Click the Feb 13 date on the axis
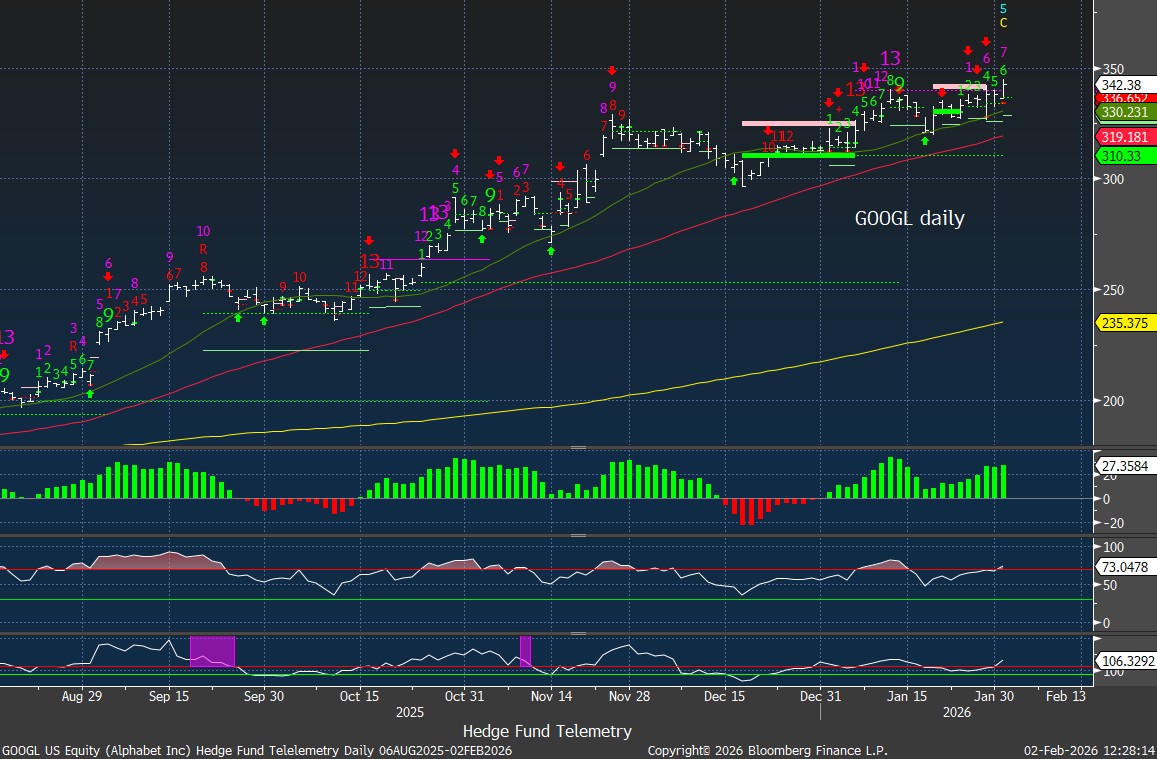 tap(1066, 696)
